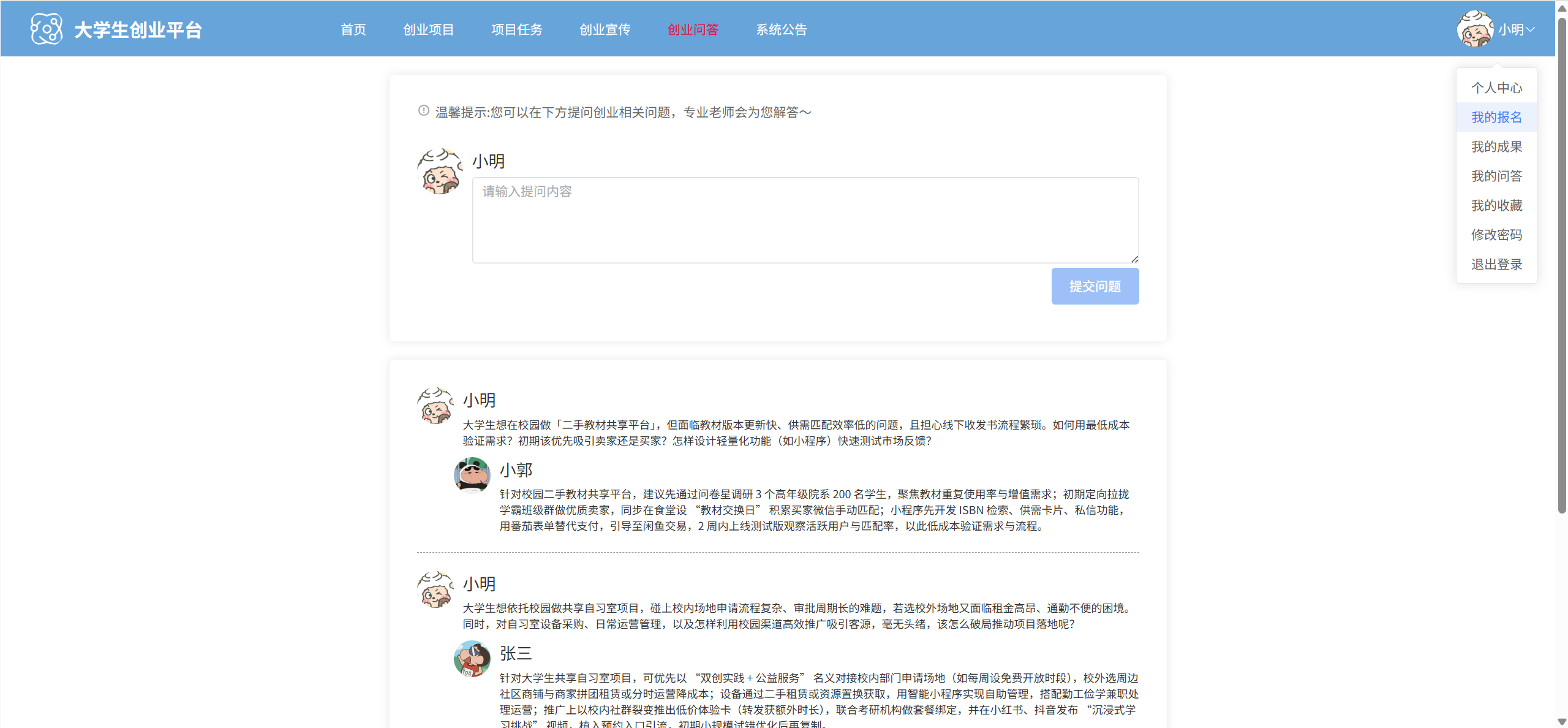Select 我的报名 in the dropdown menu

pyautogui.click(x=1496, y=117)
